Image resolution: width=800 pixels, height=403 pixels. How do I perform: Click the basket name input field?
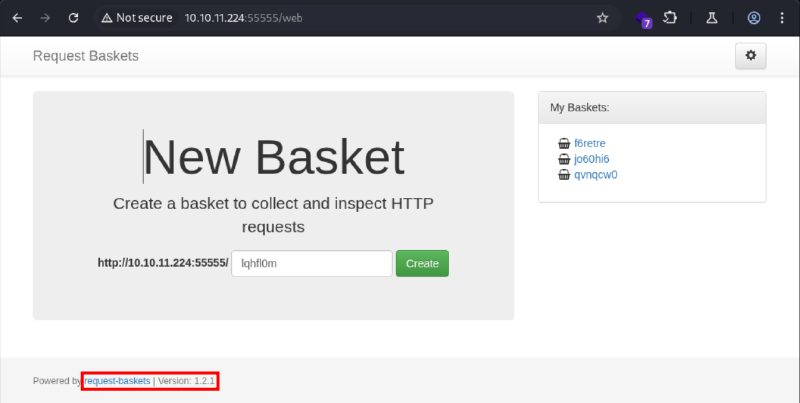coord(312,263)
